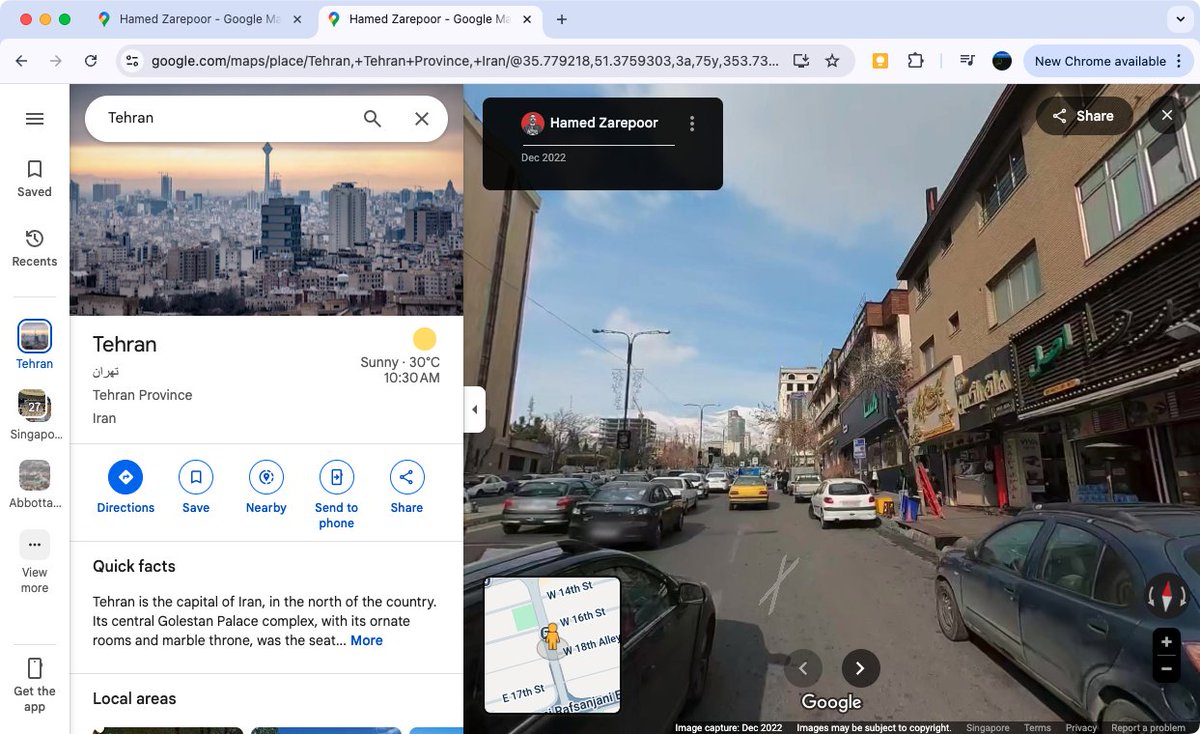The image size is (1200, 734).
Task: Click the minimap with pegman
Action: [x=552, y=645]
